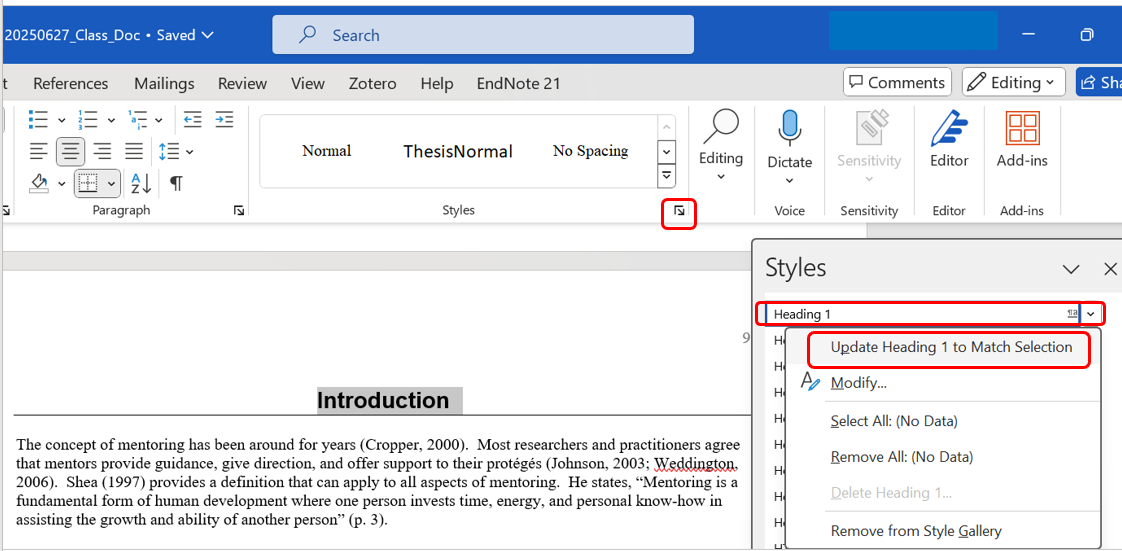Click the Increase Indent icon
This screenshot has width=1122, height=551.
click(x=225, y=119)
